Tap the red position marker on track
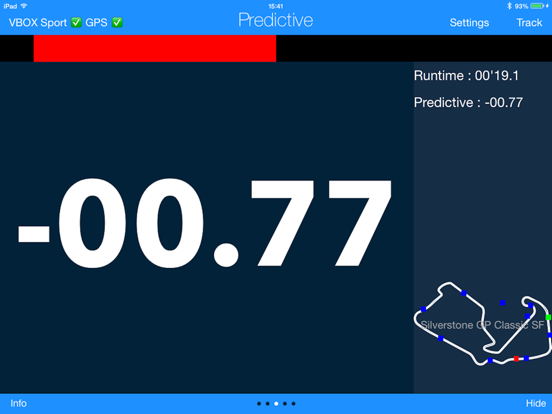The height and width of the screenshot is (414, 552). tap(516, 359)
